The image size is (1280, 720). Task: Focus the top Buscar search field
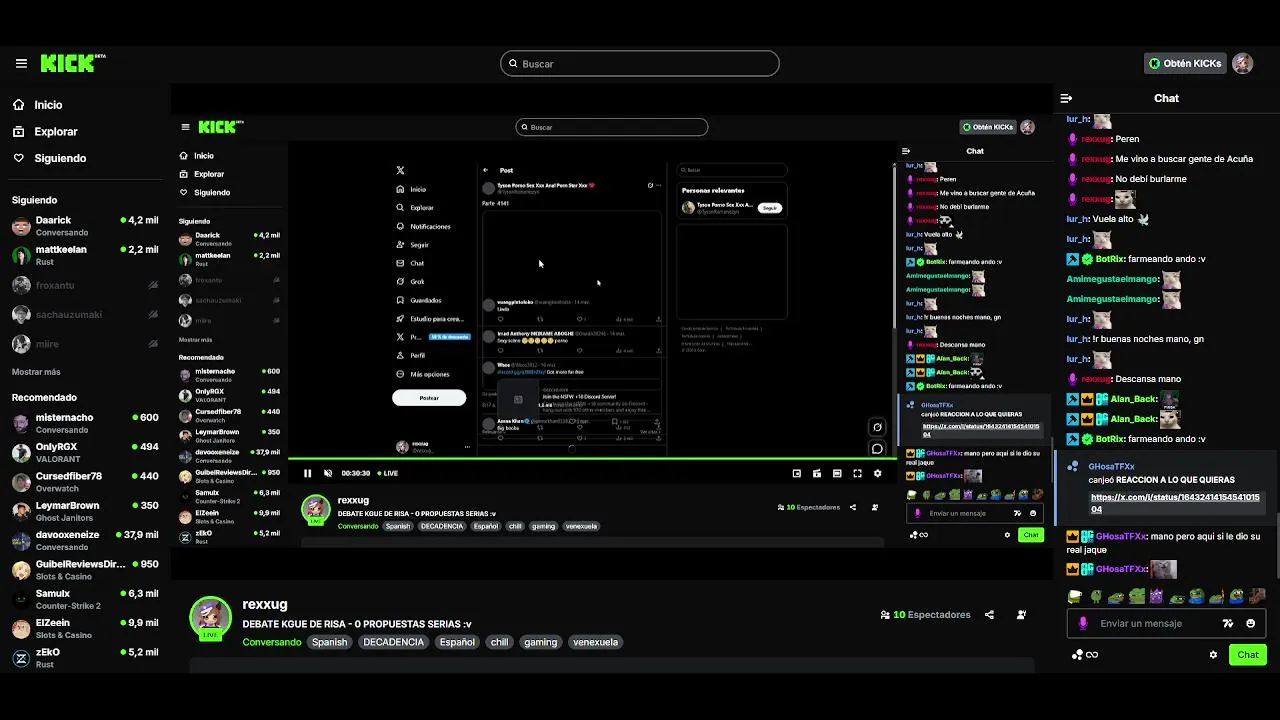(x=640, y=63)
